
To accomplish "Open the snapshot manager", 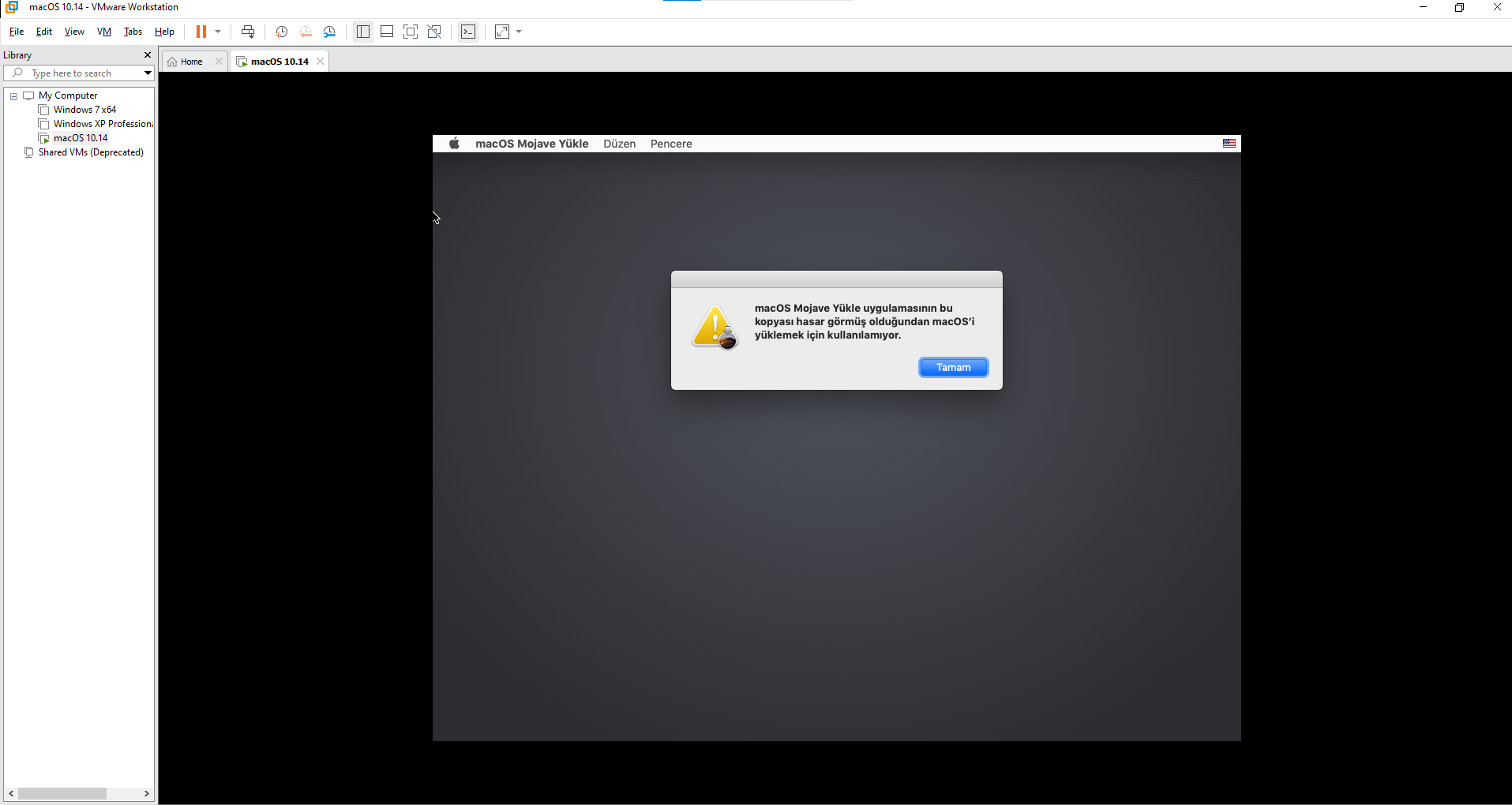I will [x=330, y=32].
